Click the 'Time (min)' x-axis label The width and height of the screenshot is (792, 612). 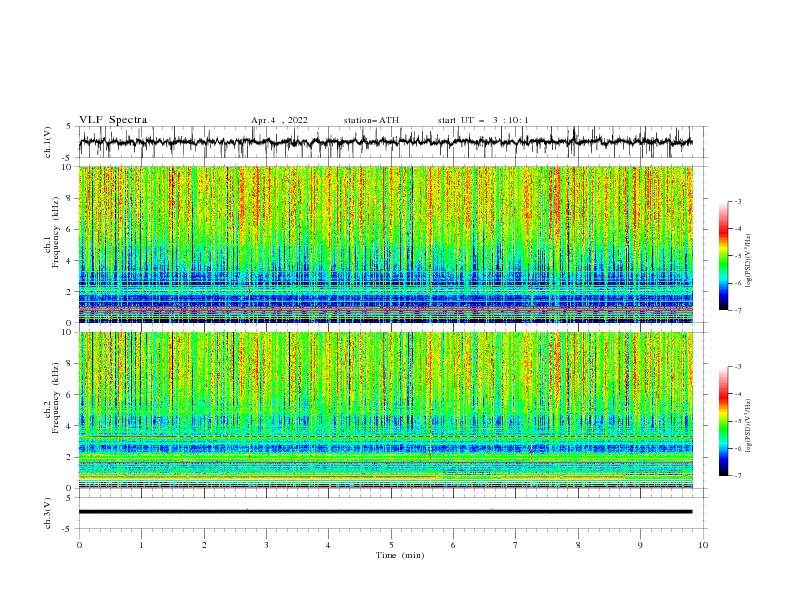point(400,555)
